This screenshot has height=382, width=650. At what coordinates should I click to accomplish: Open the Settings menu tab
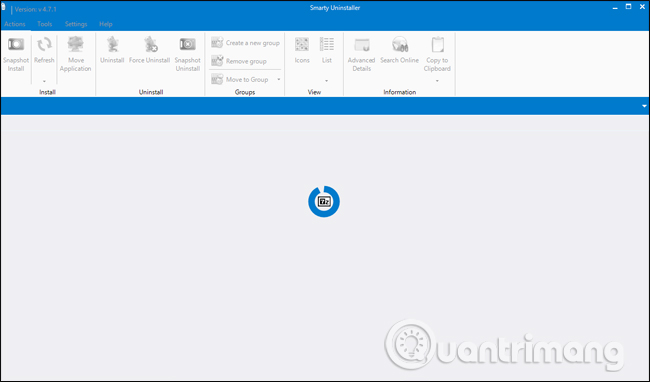pos(76,24)
